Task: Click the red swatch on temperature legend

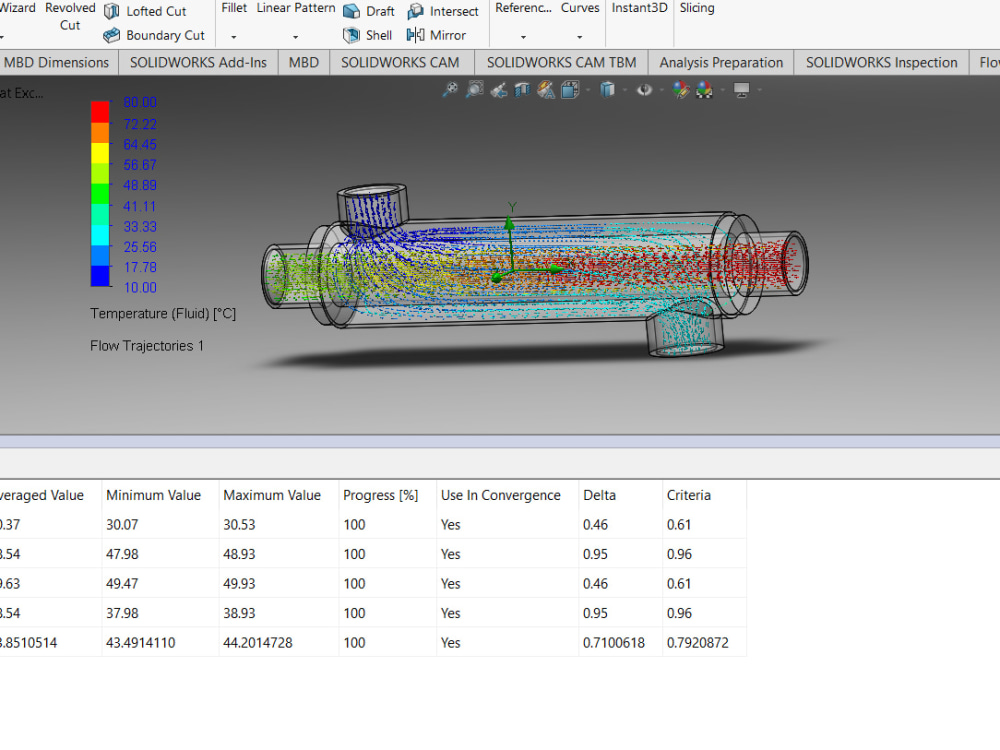Action: click(x=100, y=110)
